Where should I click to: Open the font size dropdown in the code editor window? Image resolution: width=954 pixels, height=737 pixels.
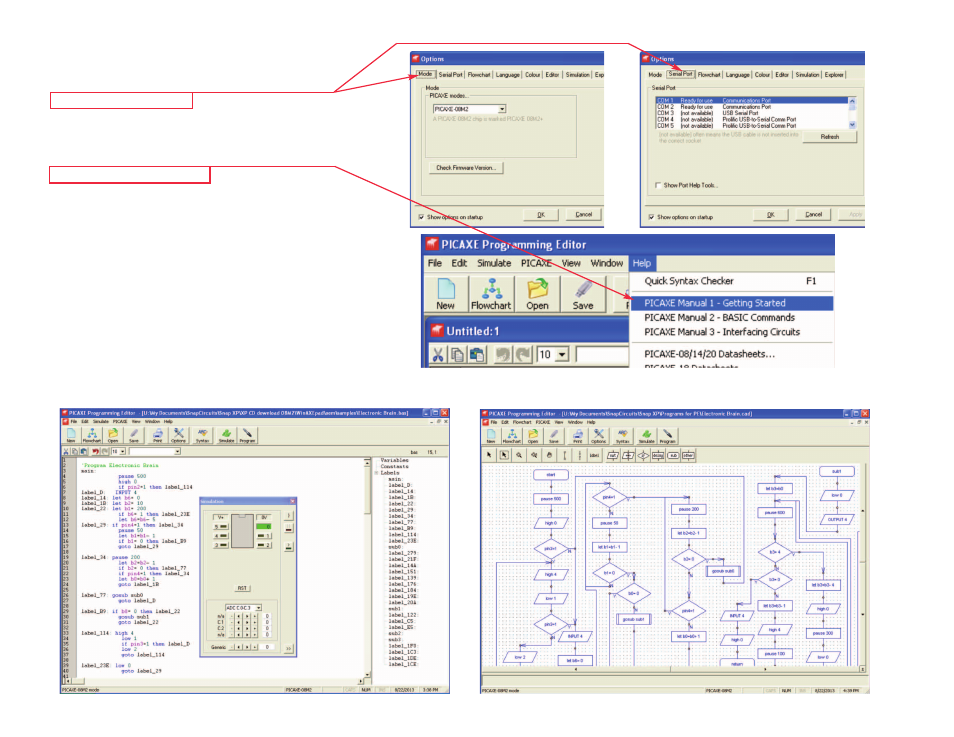pyautogui.click(x=123, y=452)
